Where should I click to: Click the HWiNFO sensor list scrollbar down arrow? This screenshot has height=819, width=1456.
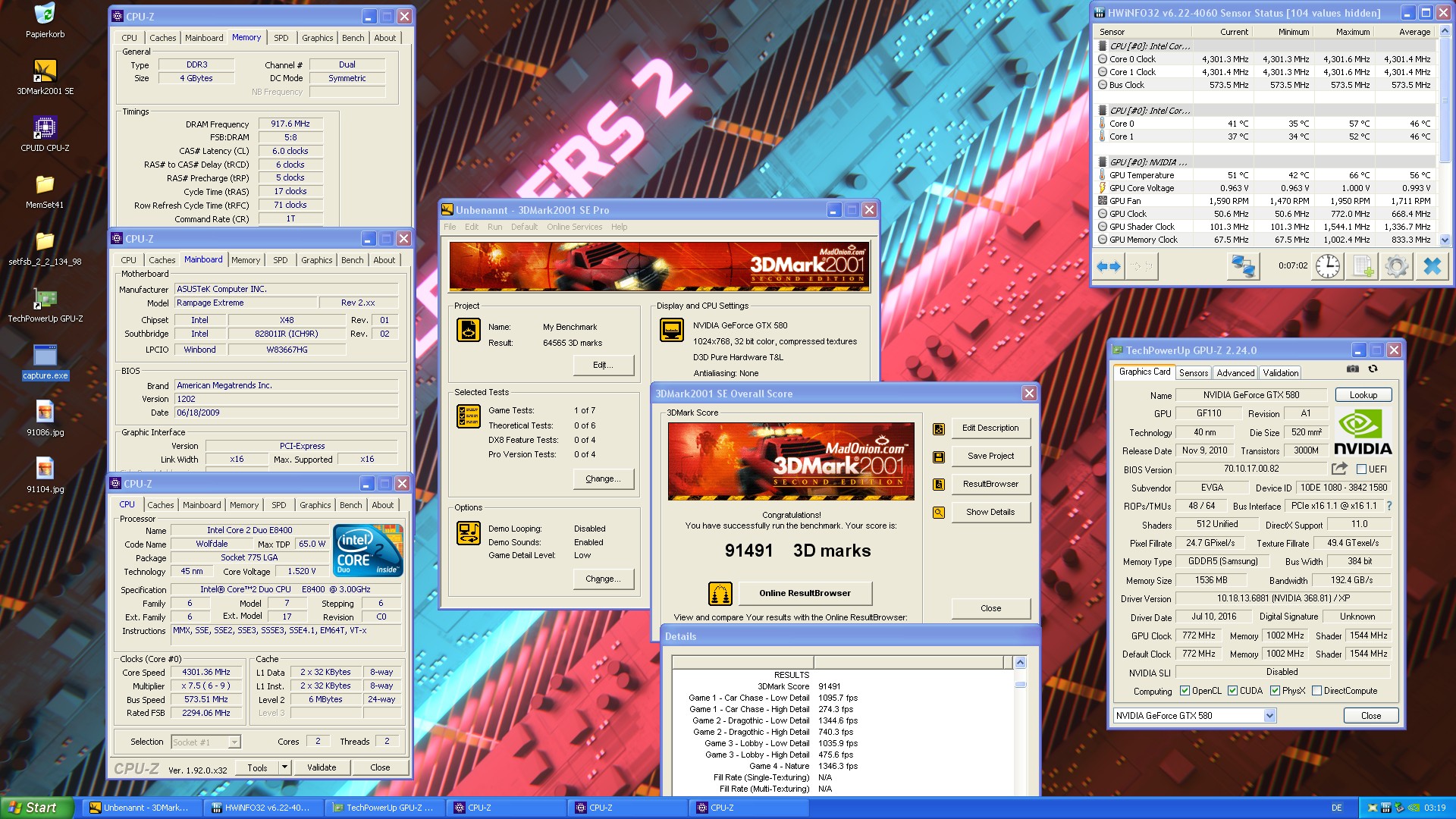pos(1445,240)
